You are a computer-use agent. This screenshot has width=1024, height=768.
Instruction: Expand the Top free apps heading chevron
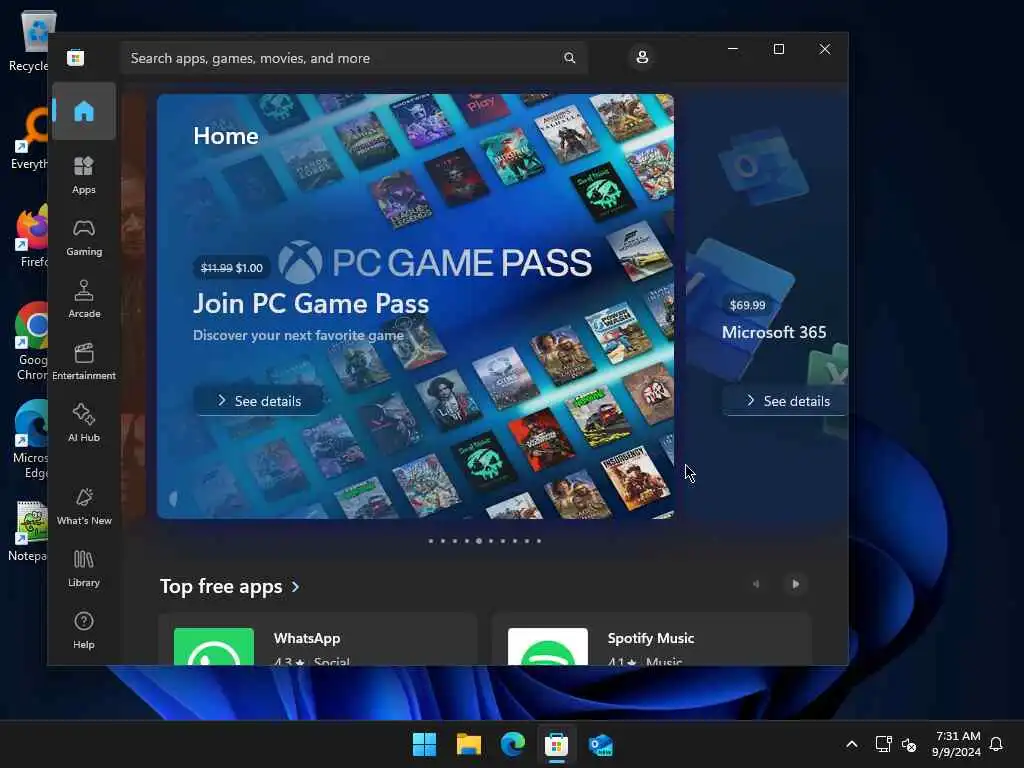point(296,586)
